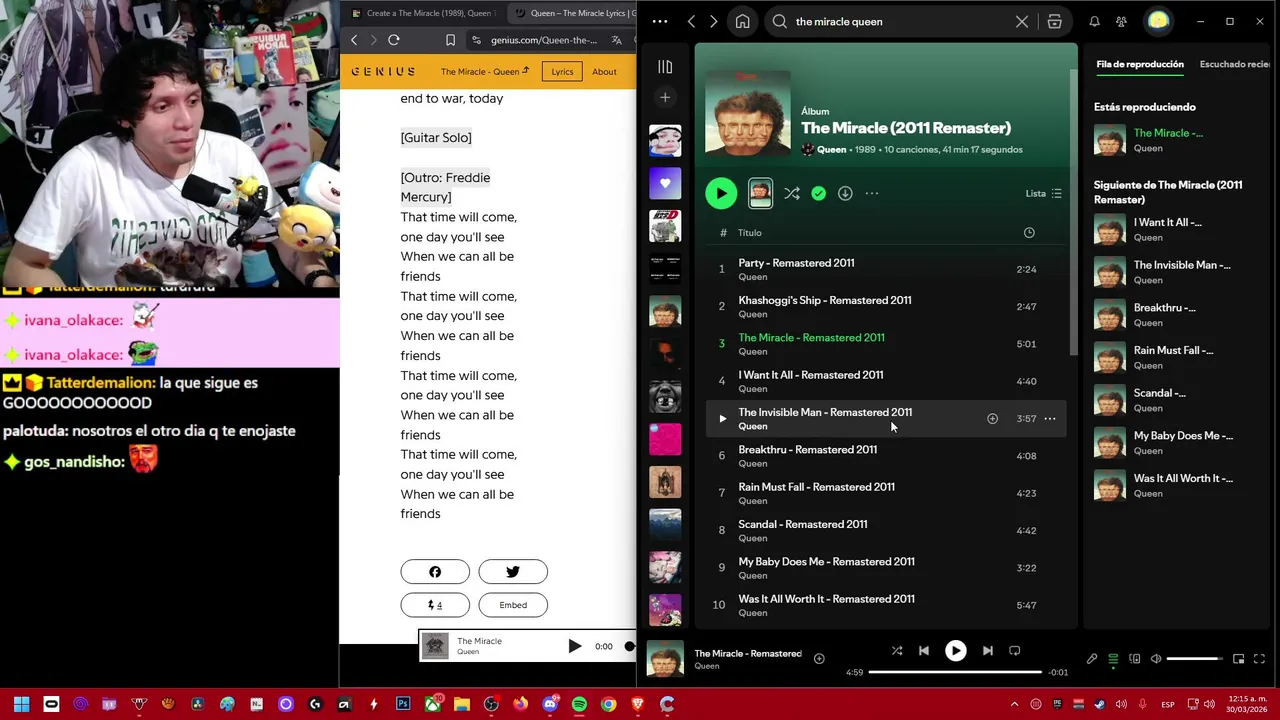Seek within Spotify song progress bar

[955, 672]
